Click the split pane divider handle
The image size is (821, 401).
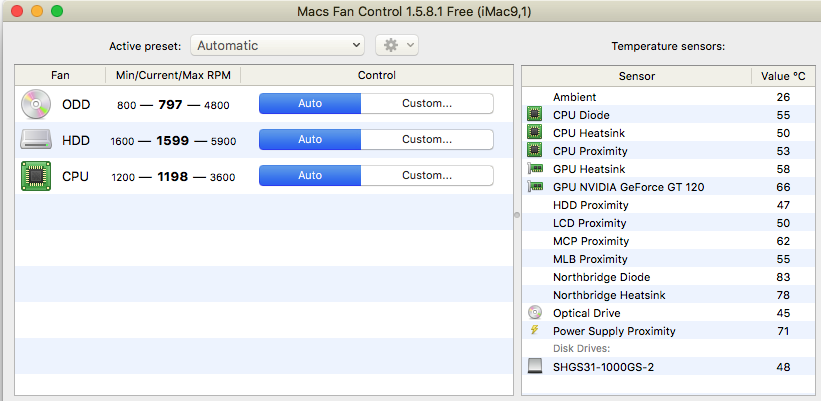pyautogui.click(x=517, y=215)
